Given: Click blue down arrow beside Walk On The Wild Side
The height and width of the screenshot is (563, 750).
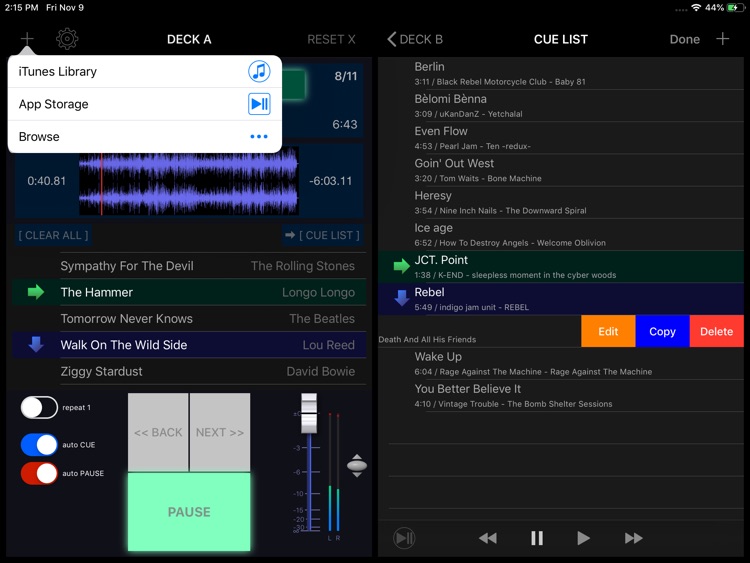Looking at the screenshot, I should click(36, 343).
